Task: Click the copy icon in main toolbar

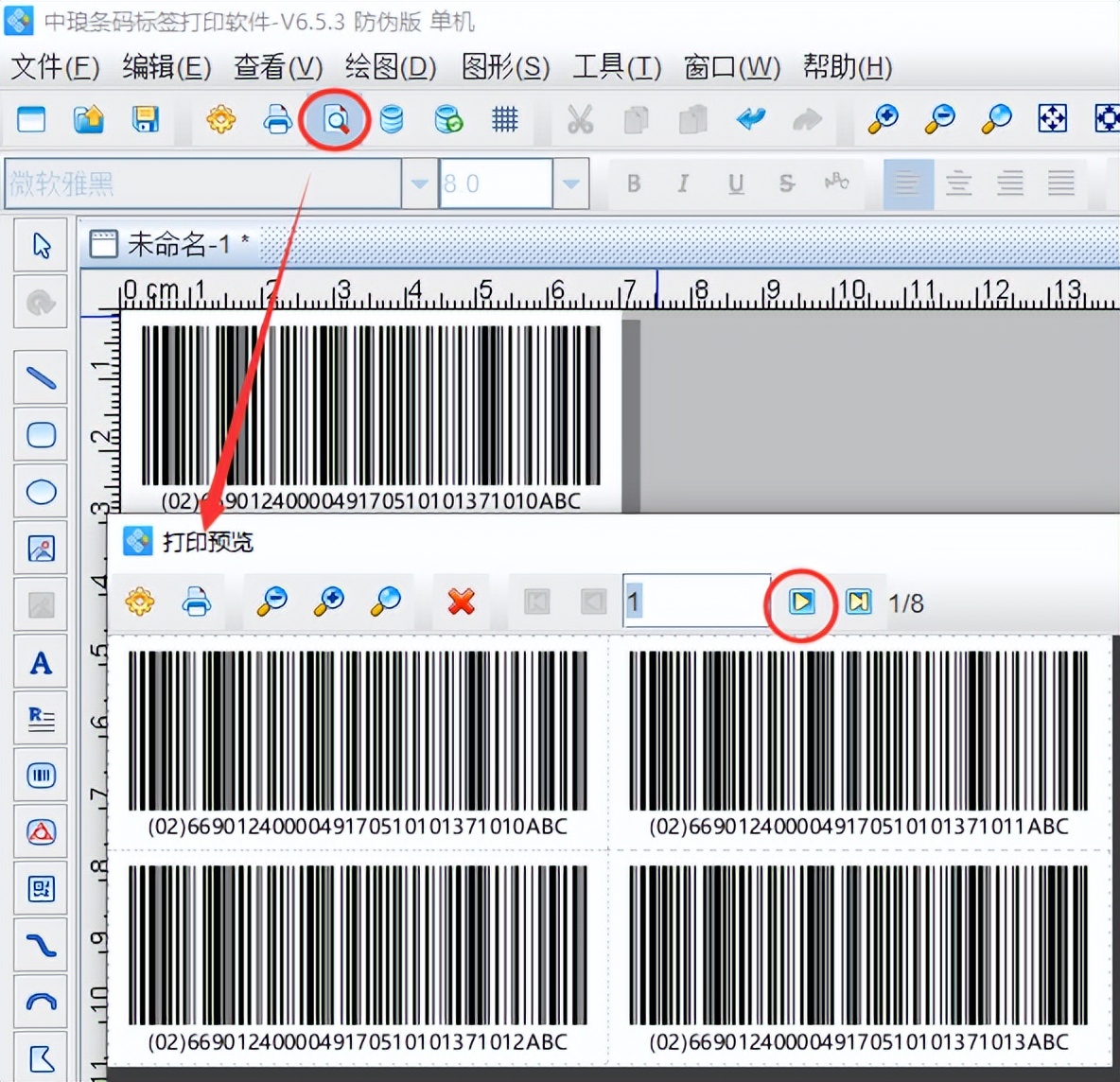Action: pos(637,119)
